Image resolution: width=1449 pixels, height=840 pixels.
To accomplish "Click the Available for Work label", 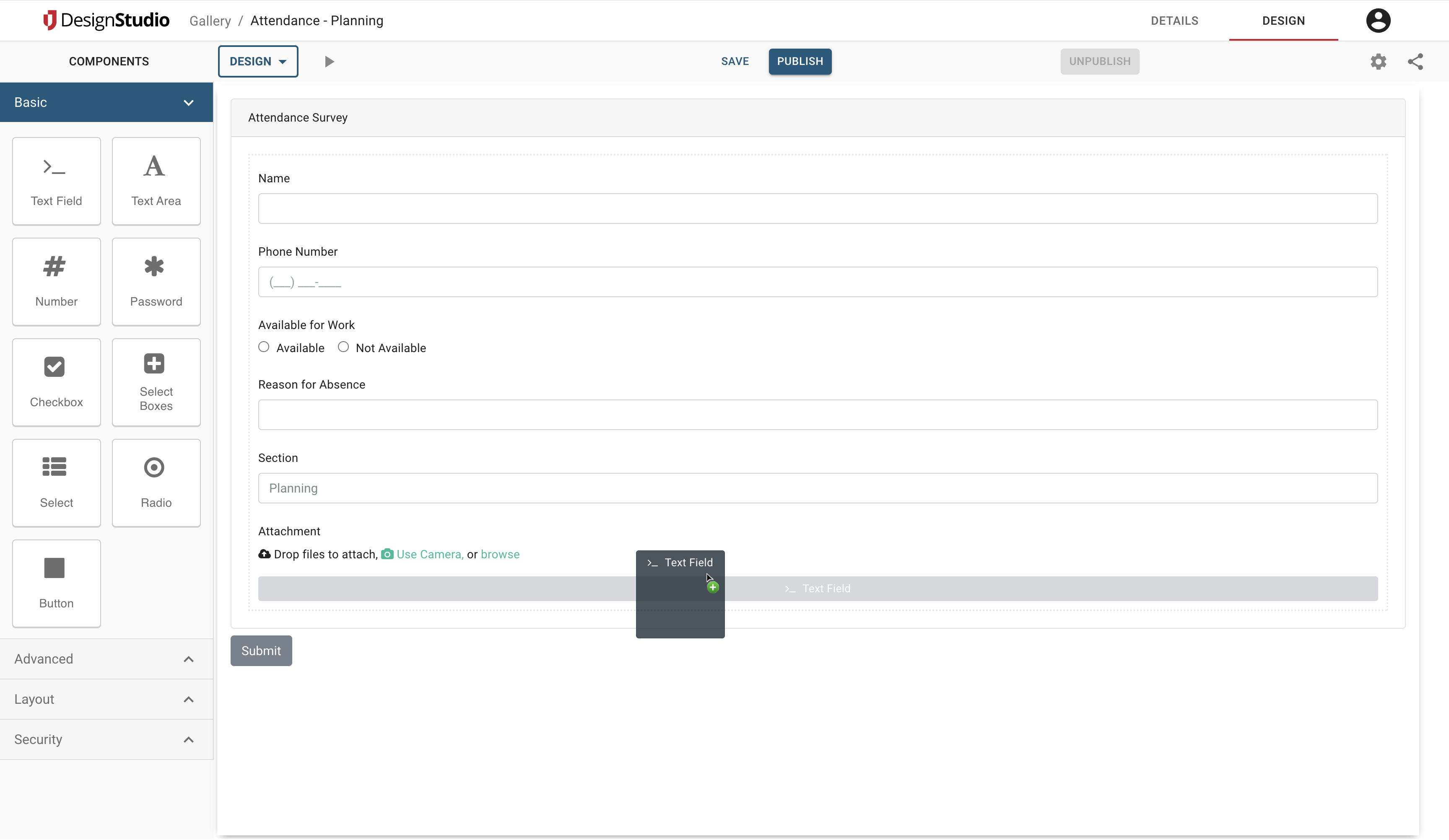I will 306,325.
